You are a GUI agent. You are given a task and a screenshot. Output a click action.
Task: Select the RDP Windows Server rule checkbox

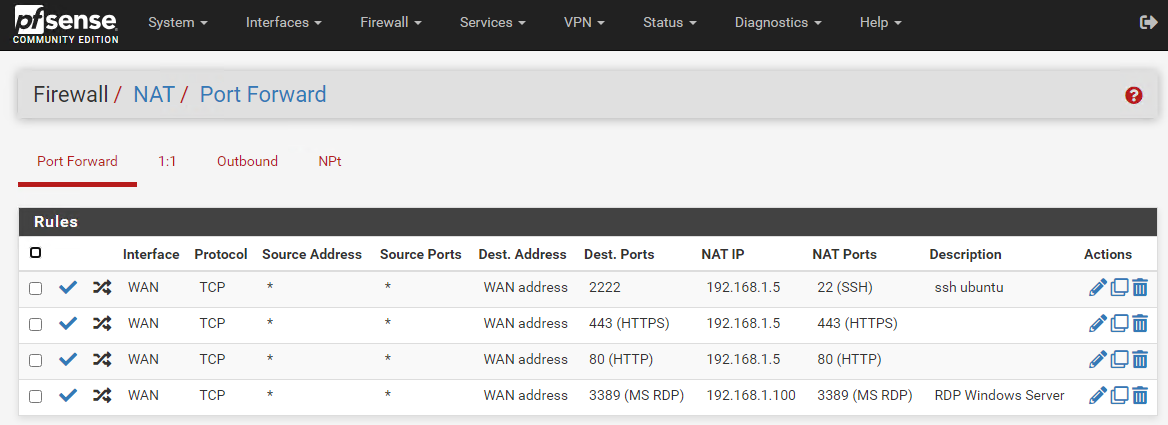pos(36,396)
